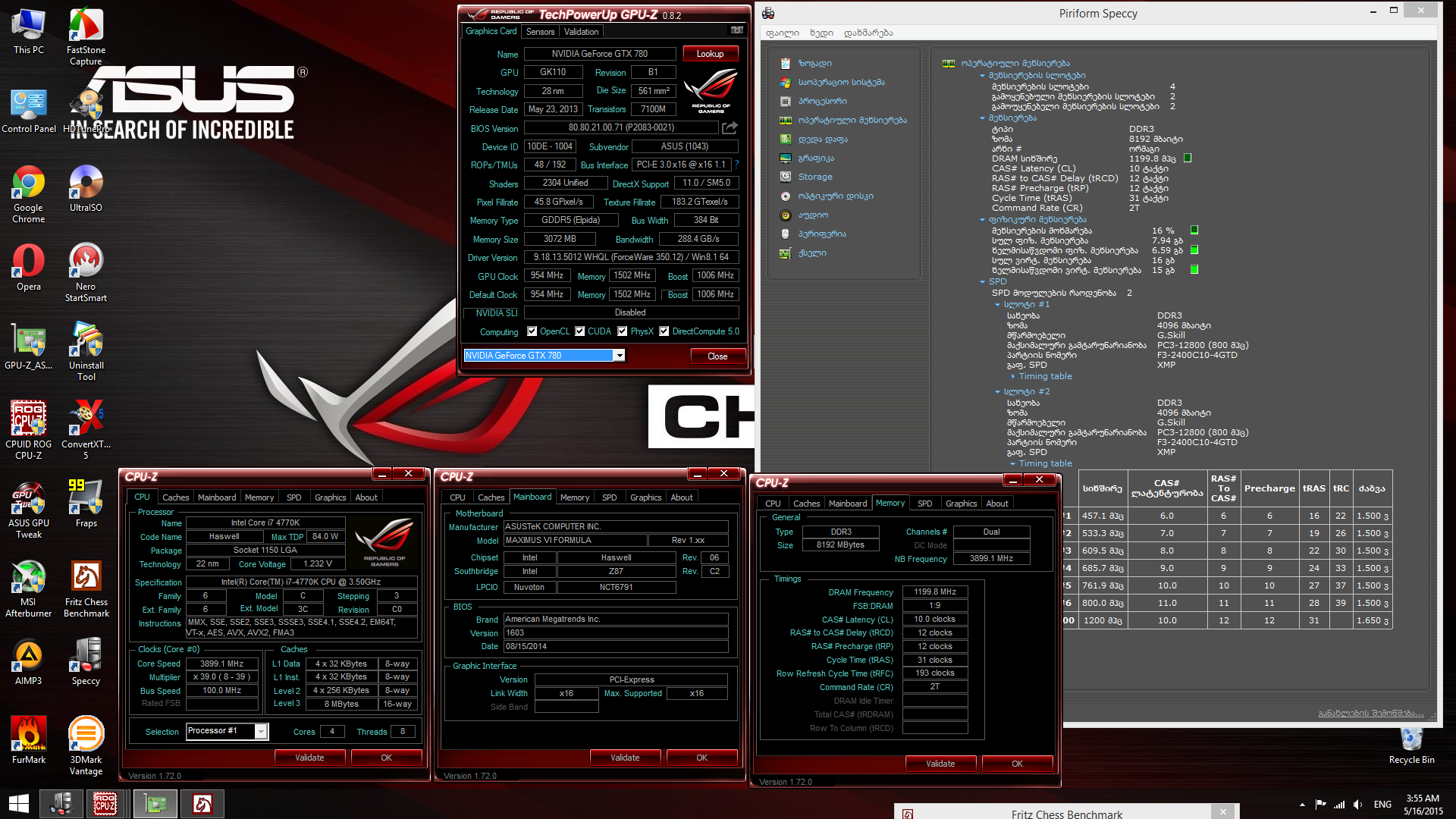Click the Lookup button in GPU-Z
1456x819 pixels.
click(x=710, y=54)
